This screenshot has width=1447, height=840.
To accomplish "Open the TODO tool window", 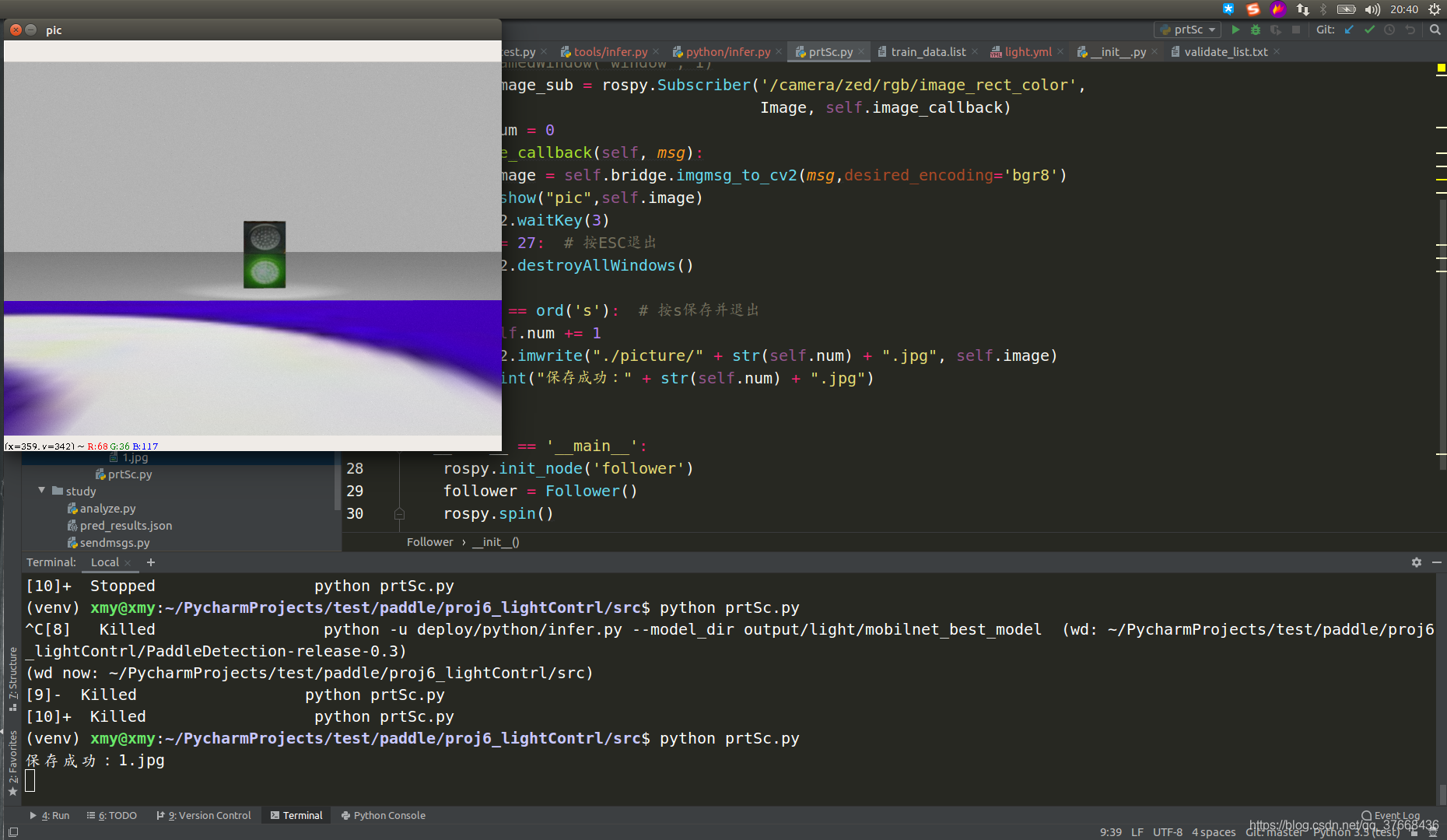I will [x=112, y=816].
